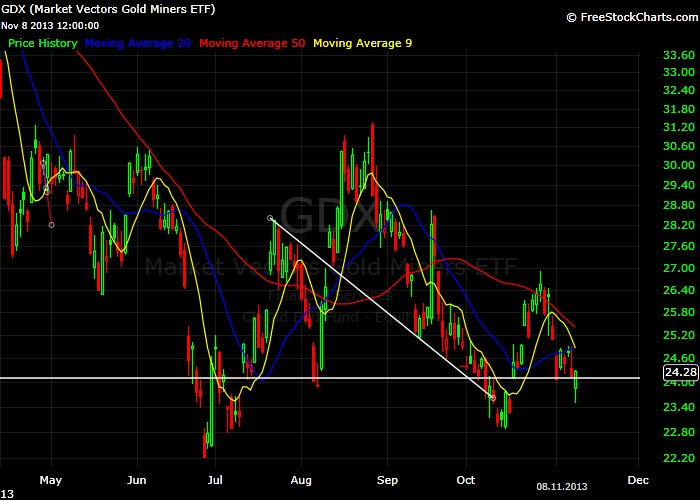Open the FreeStockCharts.com copyright link
The height and width of the screenshot is (500, 700).
(x=633, y=17)
